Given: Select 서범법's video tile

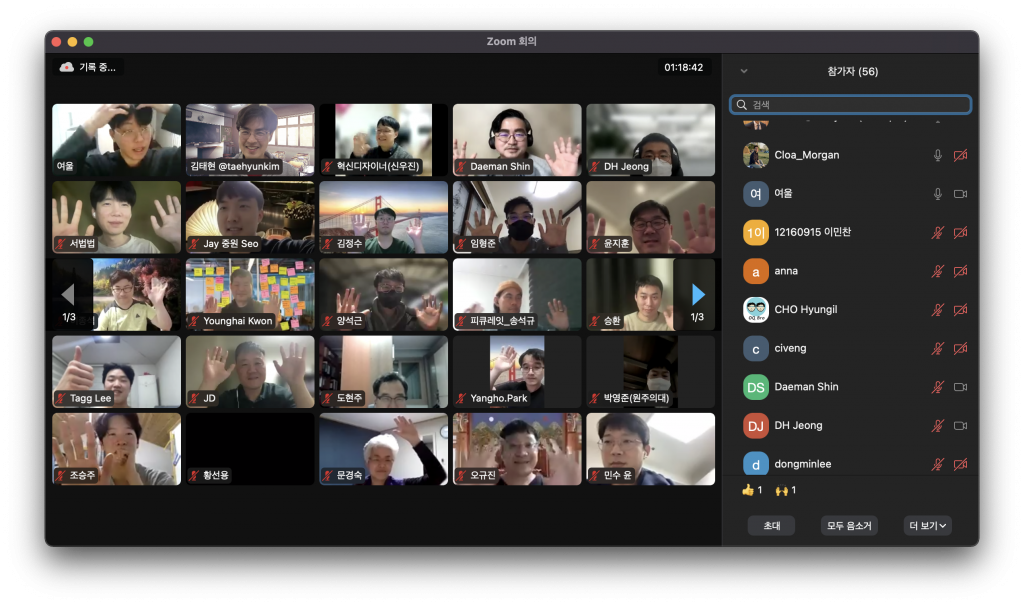Looking at the screenshot, I should 116,217.
